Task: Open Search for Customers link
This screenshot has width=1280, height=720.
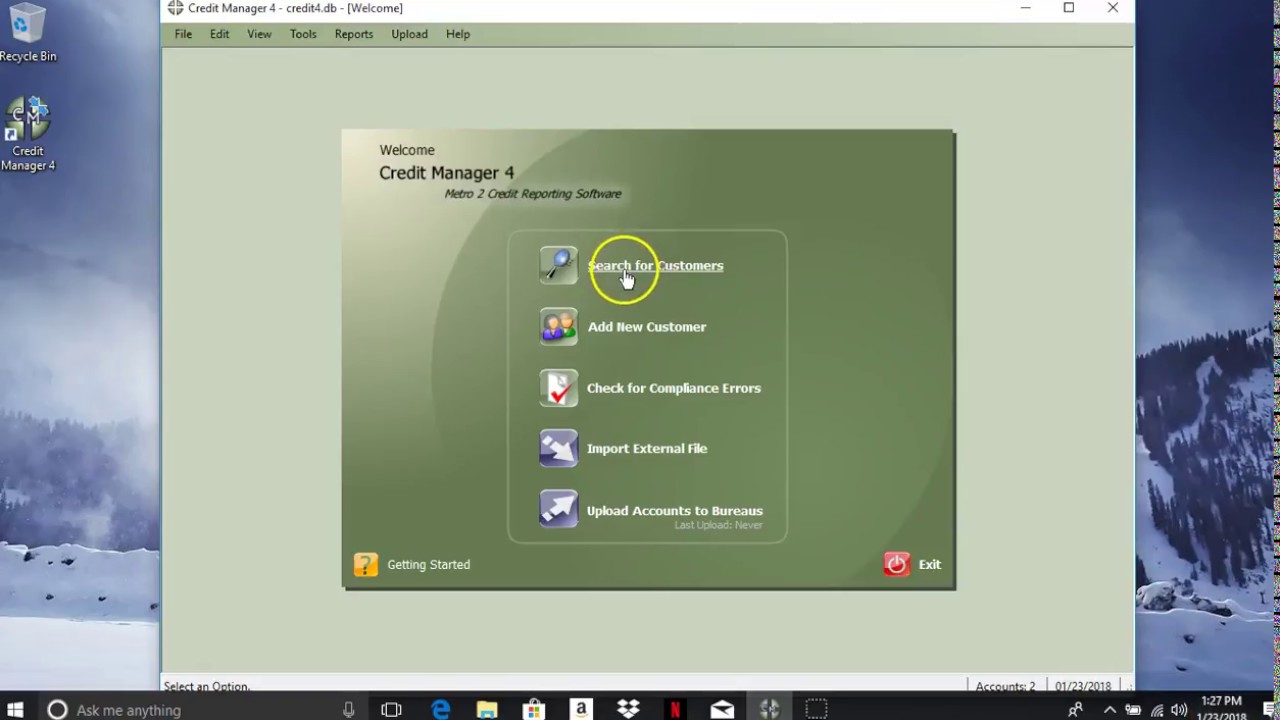Action: (x=655, y=266)
